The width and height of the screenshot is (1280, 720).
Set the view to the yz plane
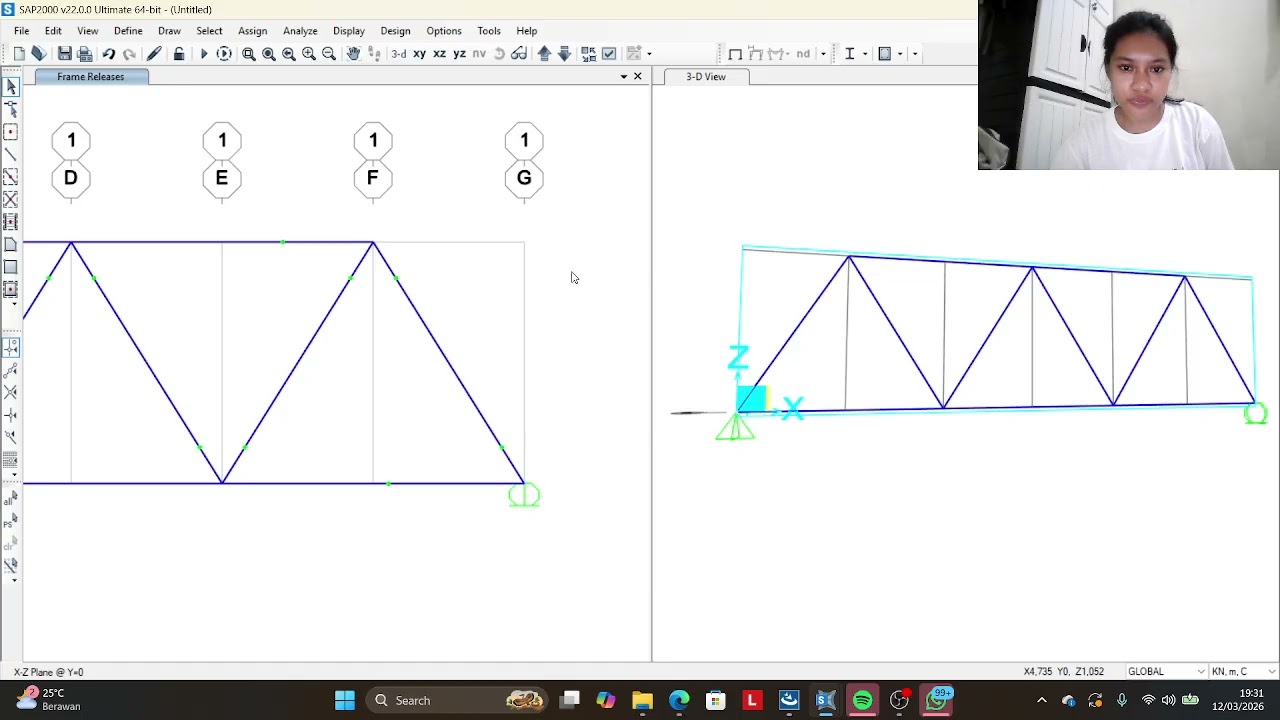pyautogui.click(x=459, y=54)
